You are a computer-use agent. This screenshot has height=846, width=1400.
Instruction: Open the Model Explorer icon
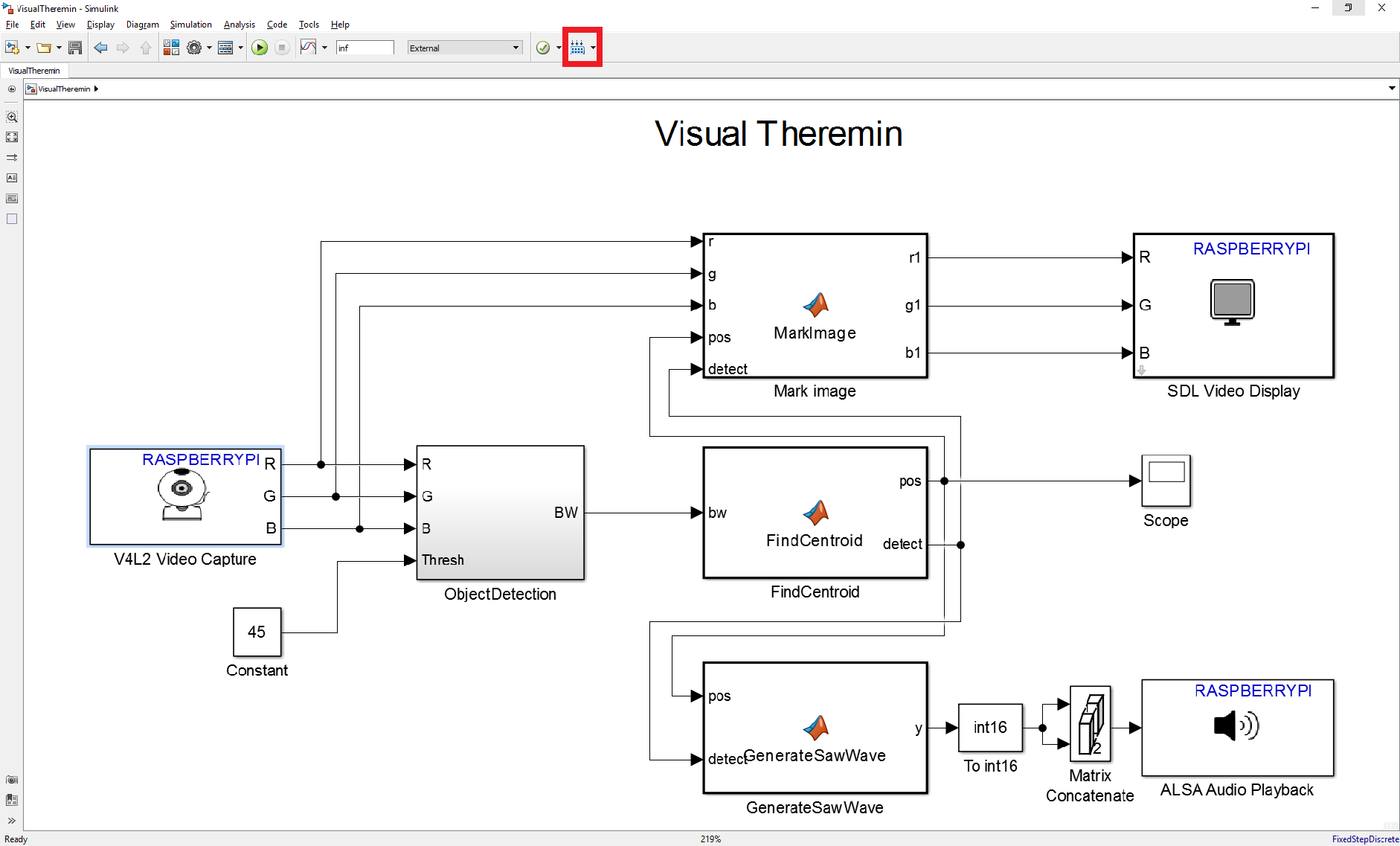[228, 47]
